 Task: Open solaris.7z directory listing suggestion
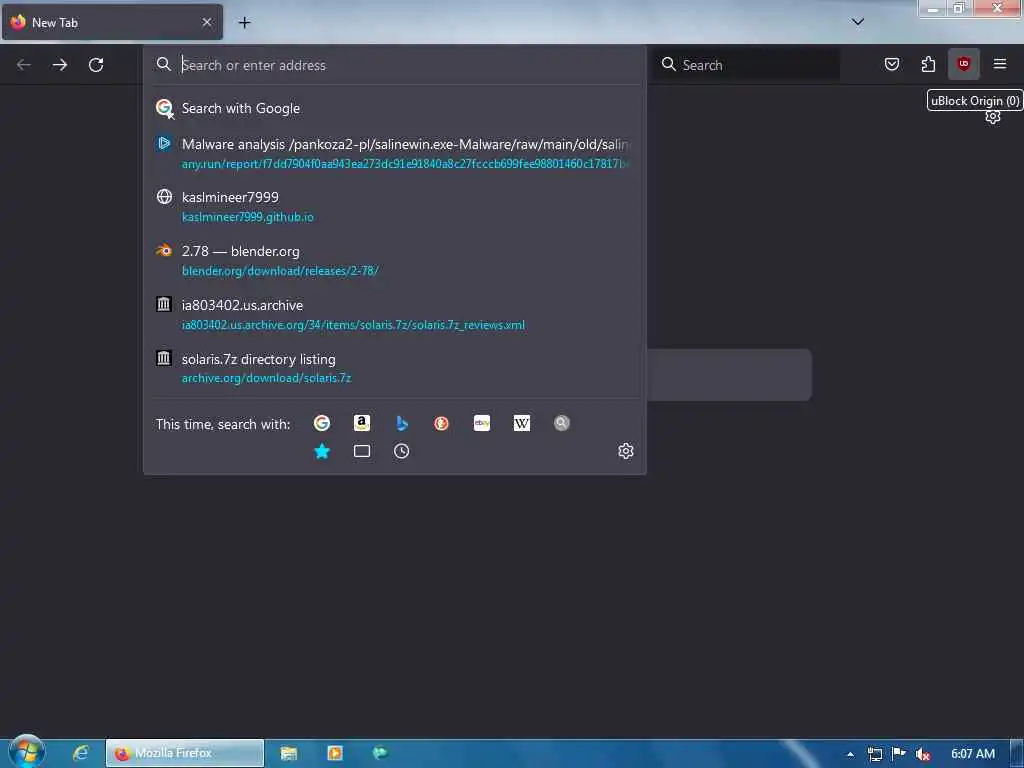(394, 368)
